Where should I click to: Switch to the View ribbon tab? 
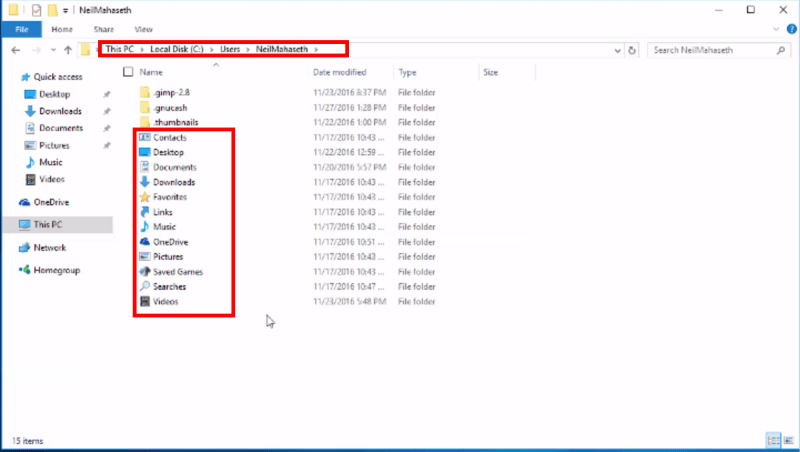click(x=143, y=29)
